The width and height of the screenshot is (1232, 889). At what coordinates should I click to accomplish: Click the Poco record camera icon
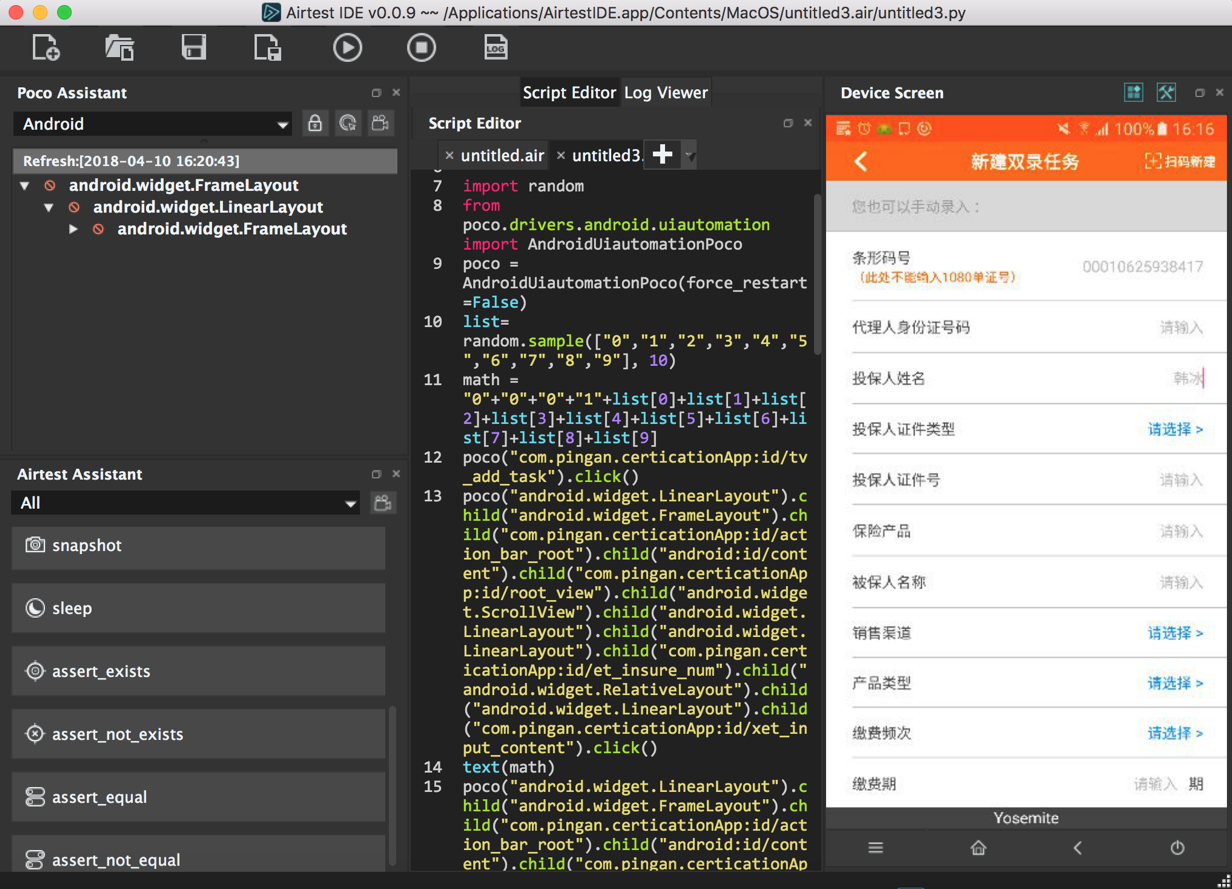pyautogui.click(x=380, y=124)
